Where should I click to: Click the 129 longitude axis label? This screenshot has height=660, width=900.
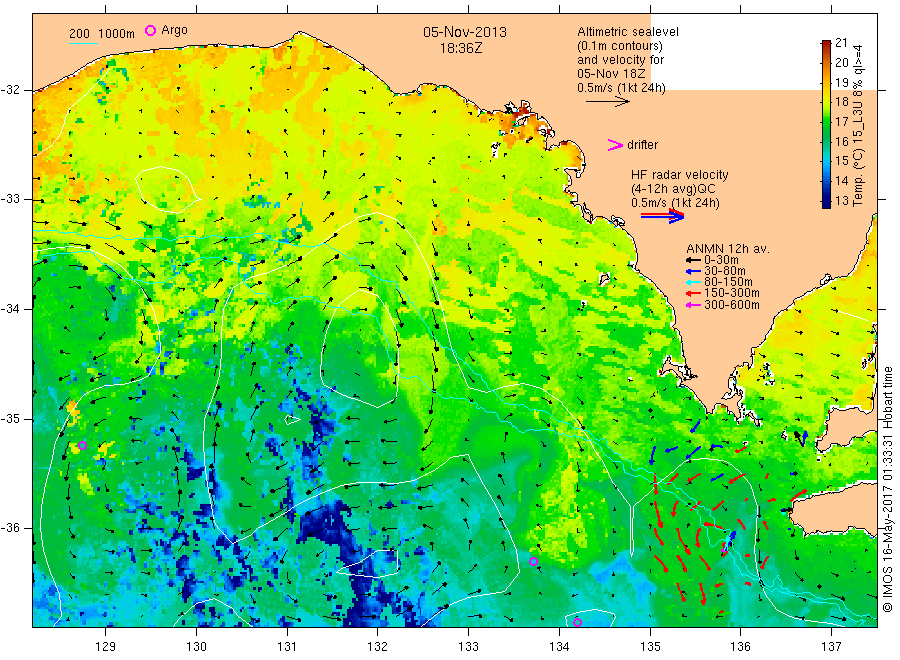pyautogui.click(x=106, y=647)
